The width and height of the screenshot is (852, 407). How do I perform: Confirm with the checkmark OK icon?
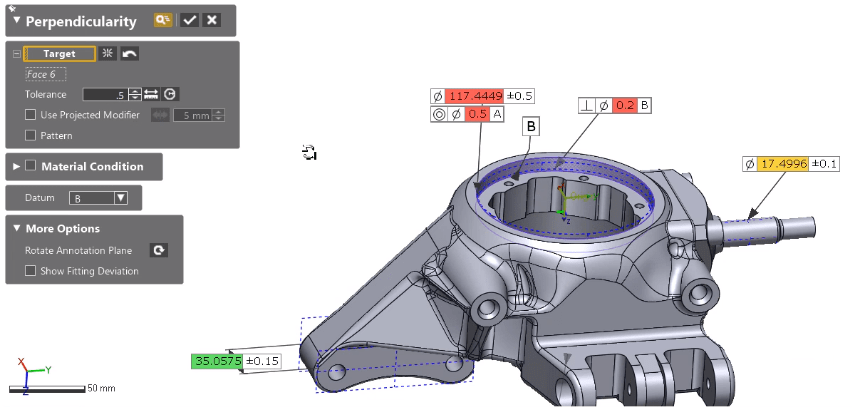click(189, 20)
